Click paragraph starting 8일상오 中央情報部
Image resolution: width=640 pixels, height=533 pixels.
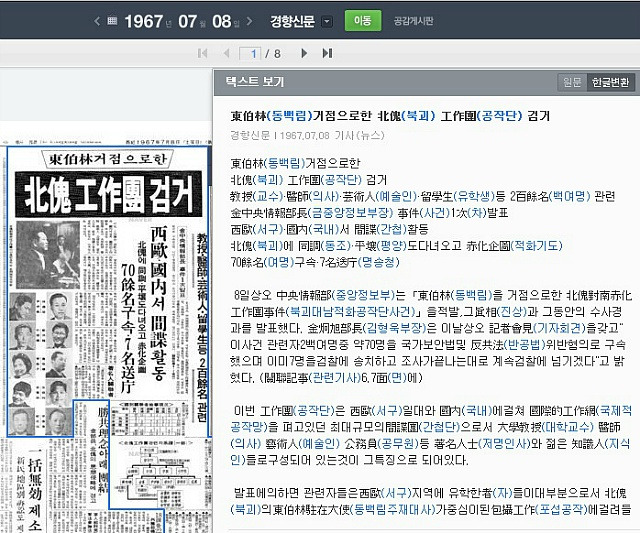[431, 336]
